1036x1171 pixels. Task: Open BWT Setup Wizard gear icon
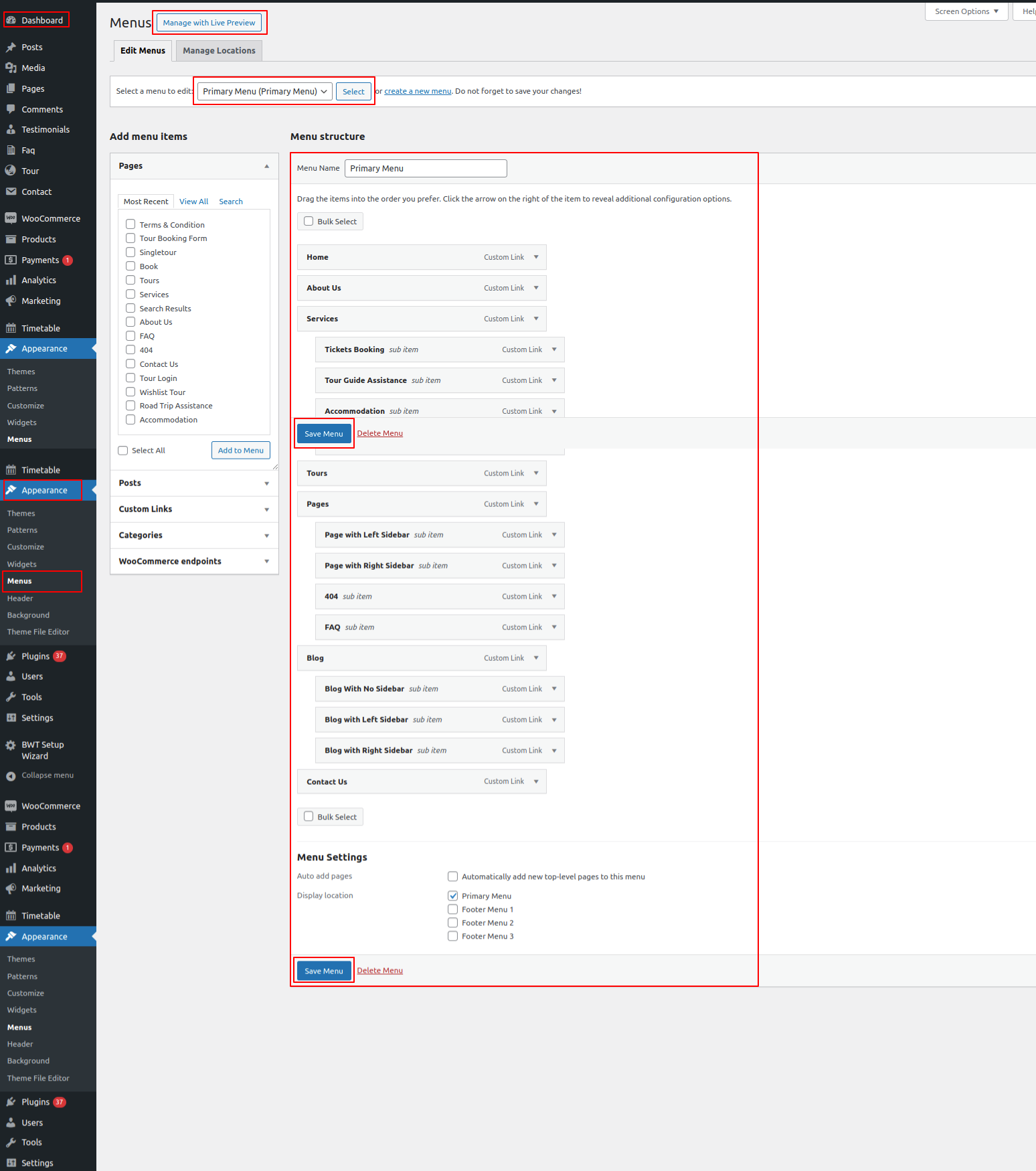(x=11, y=745)
